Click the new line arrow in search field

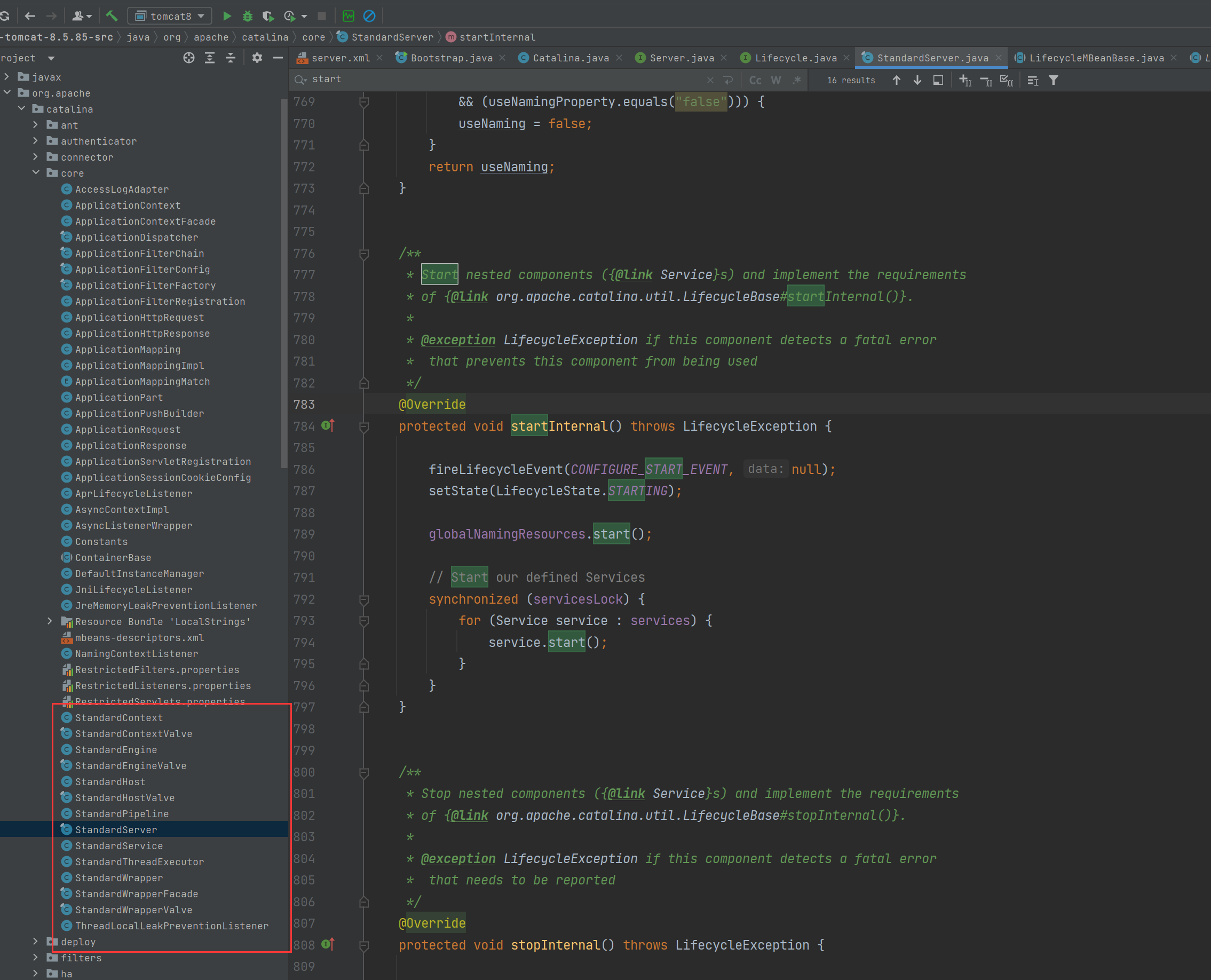click(728, 80)
